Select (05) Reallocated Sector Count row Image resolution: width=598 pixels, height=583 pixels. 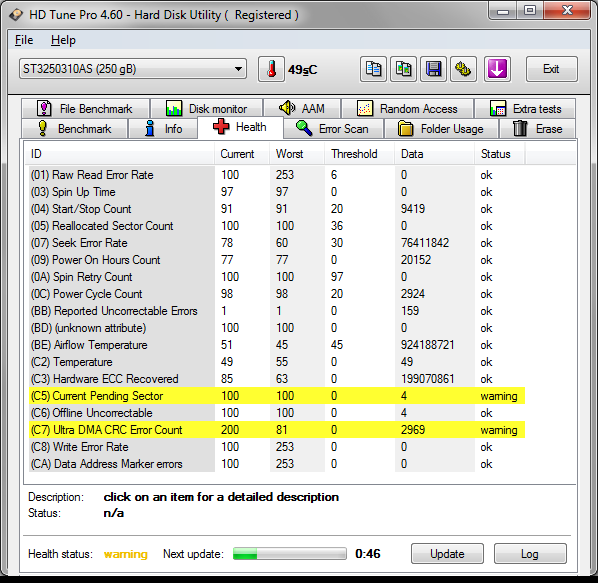tap(276, 226)
